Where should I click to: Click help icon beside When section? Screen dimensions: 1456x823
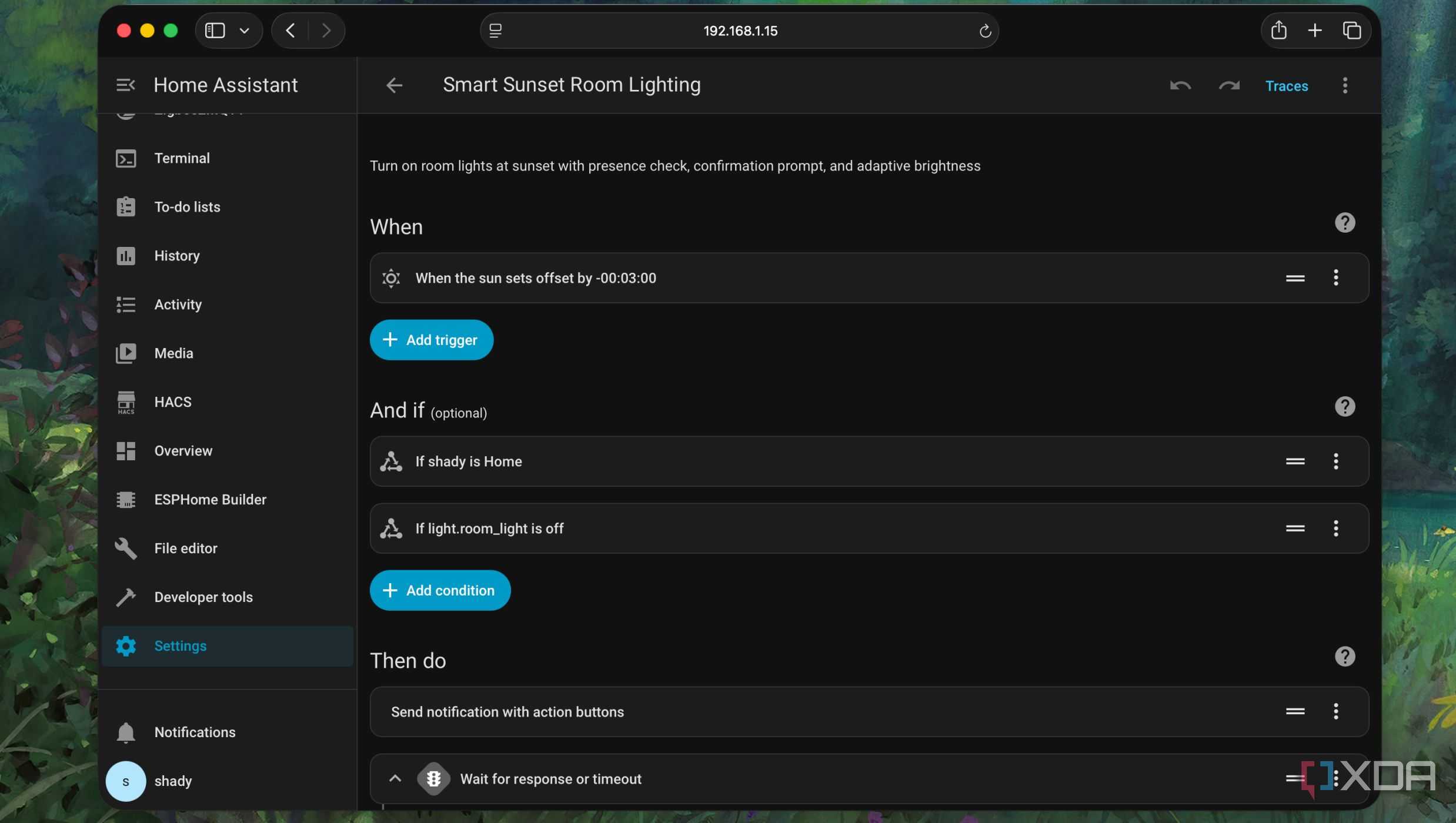[1344, 223]
